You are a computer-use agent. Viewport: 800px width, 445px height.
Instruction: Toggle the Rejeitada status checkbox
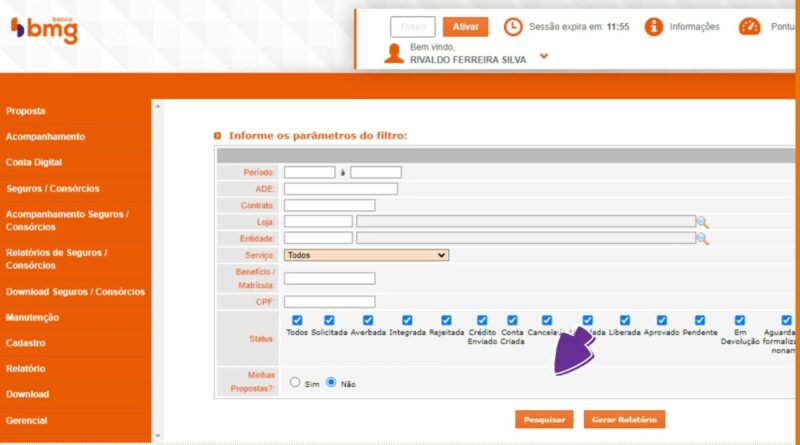[446, 320]
